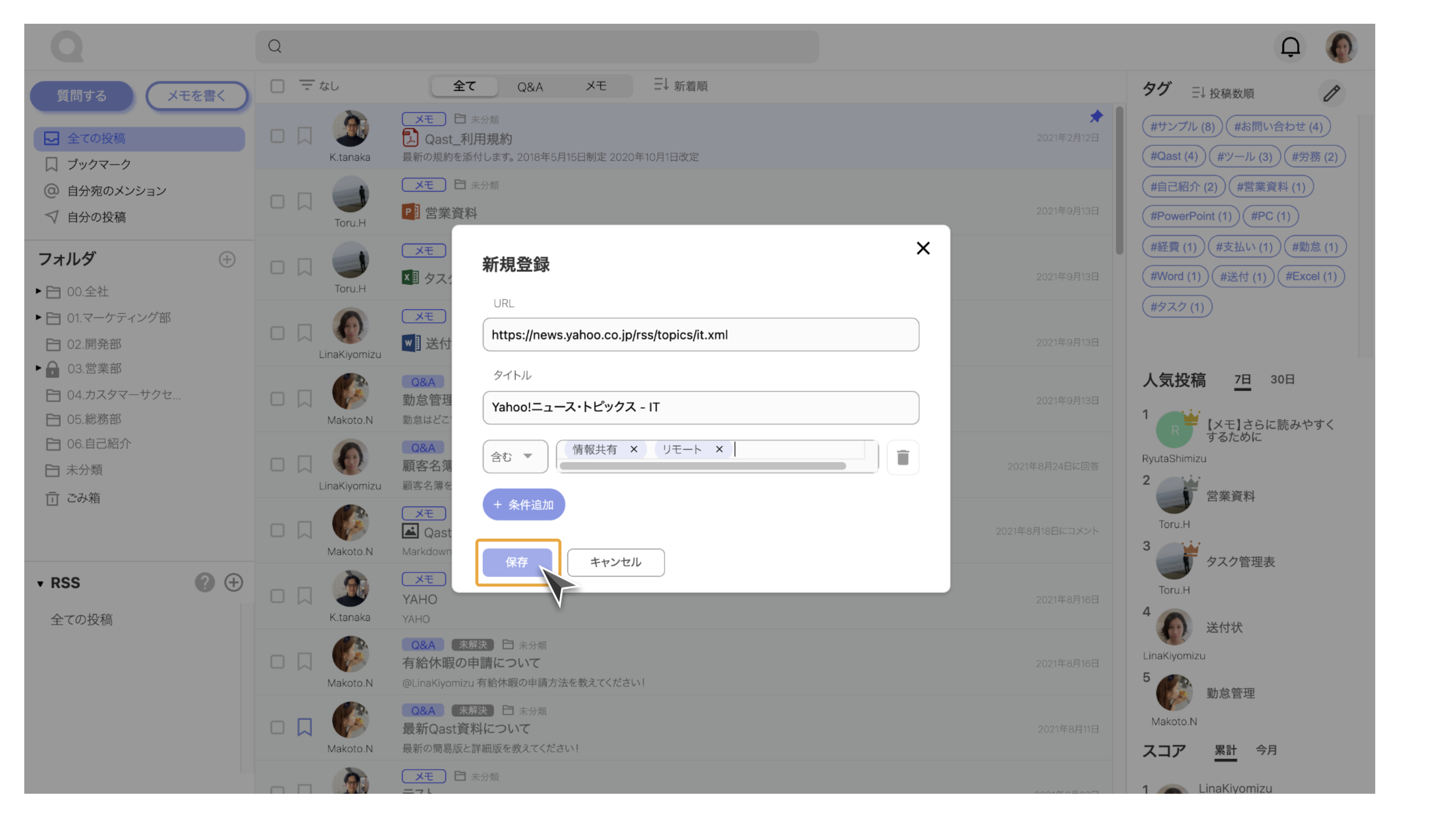Image resolution: width=1456 pixels, height=818 pixels.
Task: Delete the condition with trash icon
Action: [x=902, y=457]
